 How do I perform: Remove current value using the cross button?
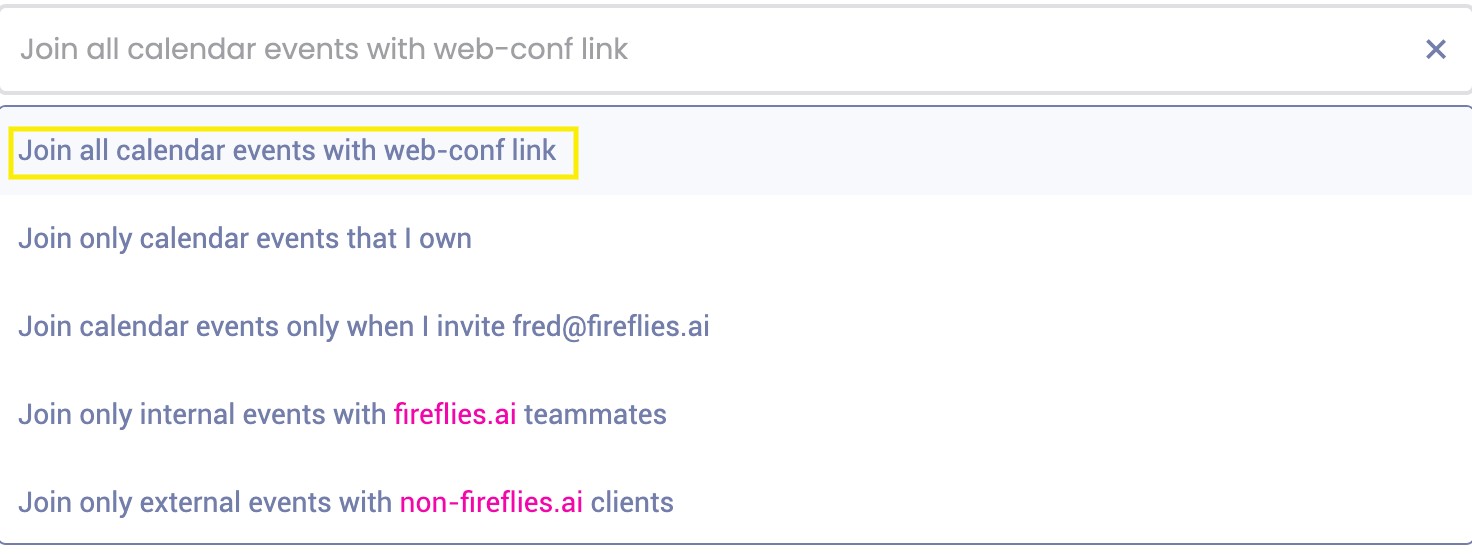click(x=1435, y=49)
